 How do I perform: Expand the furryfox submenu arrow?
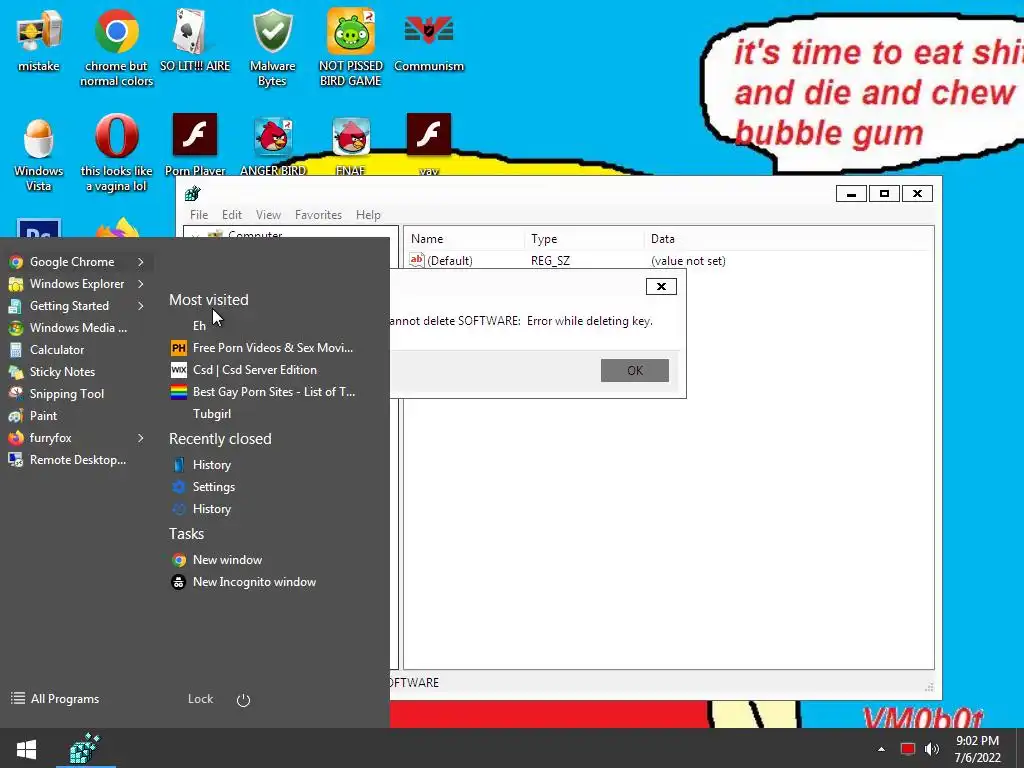(x=140, y=438)
